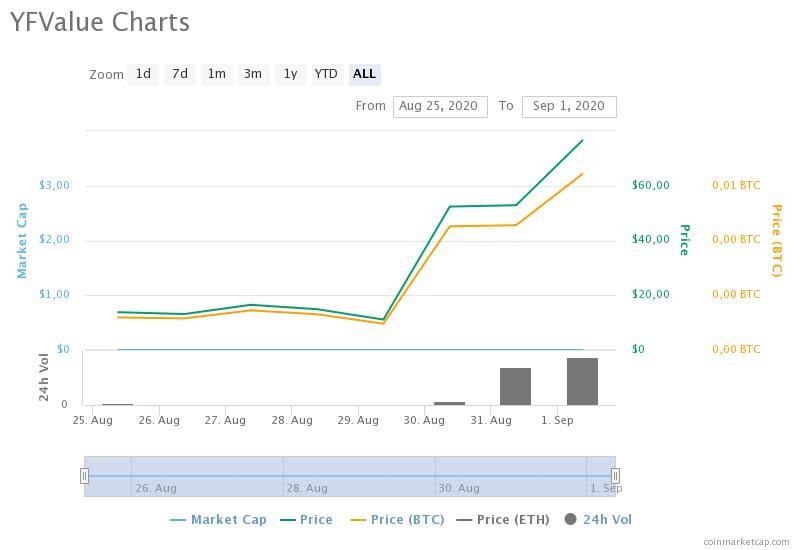This screenshot has width=800, height=550.
Task: Click the price line peak point
Action: (582, 140)
